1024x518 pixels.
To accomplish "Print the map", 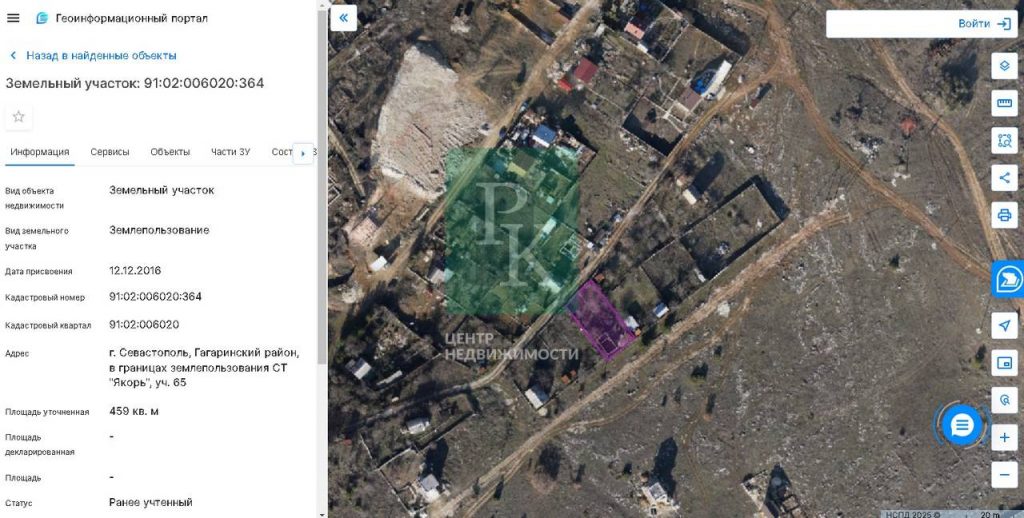I will (1004, 215).
